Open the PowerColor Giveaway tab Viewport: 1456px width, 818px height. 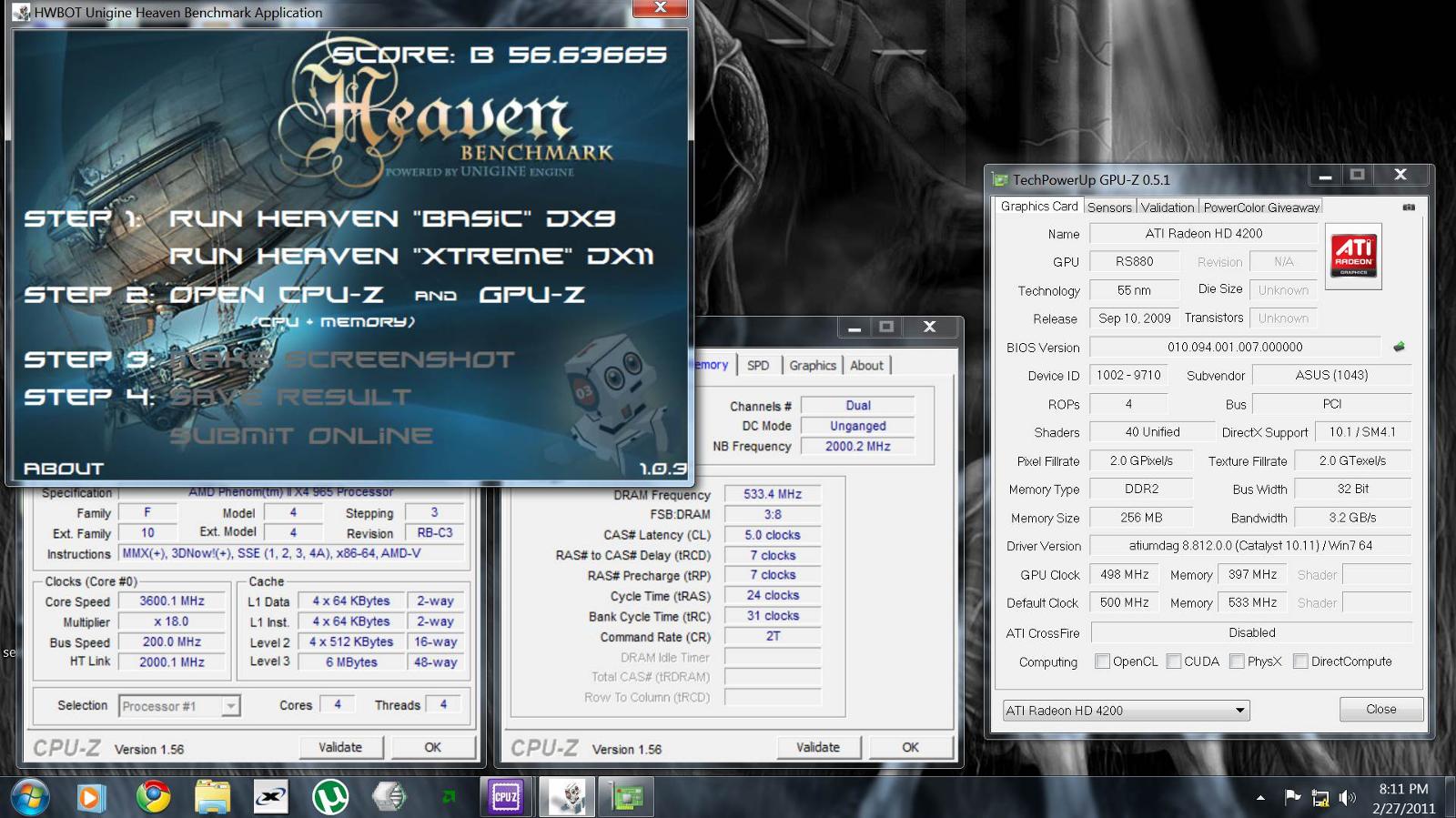[1261, 207]
